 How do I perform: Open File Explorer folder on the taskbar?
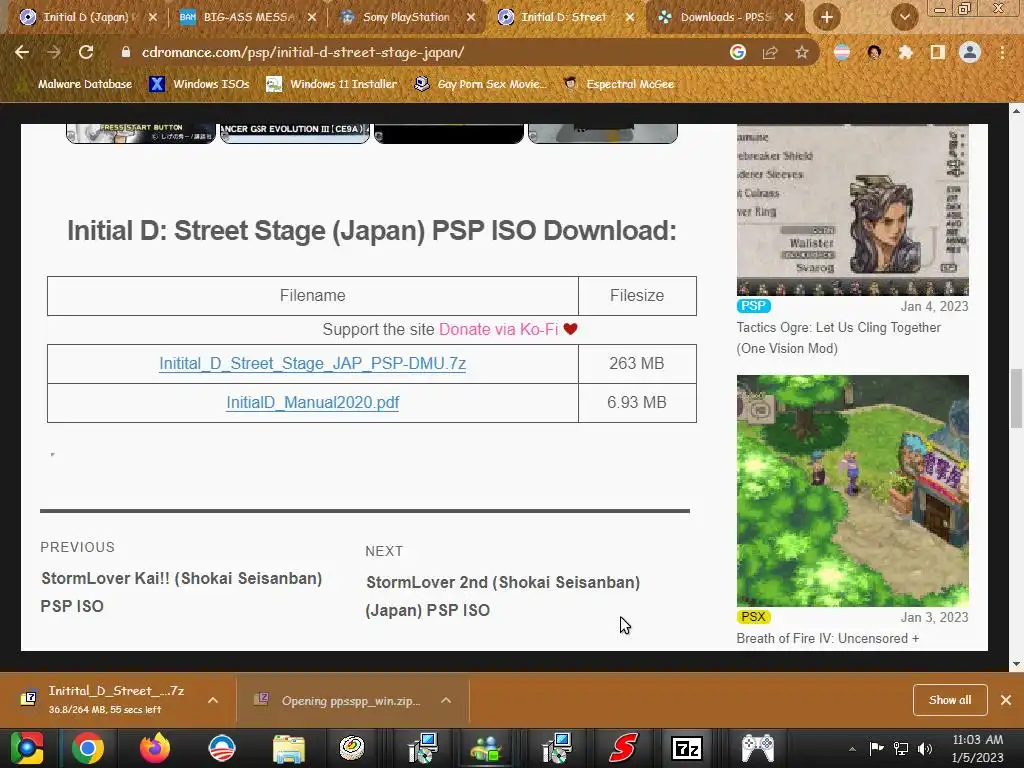pos(289,748)
